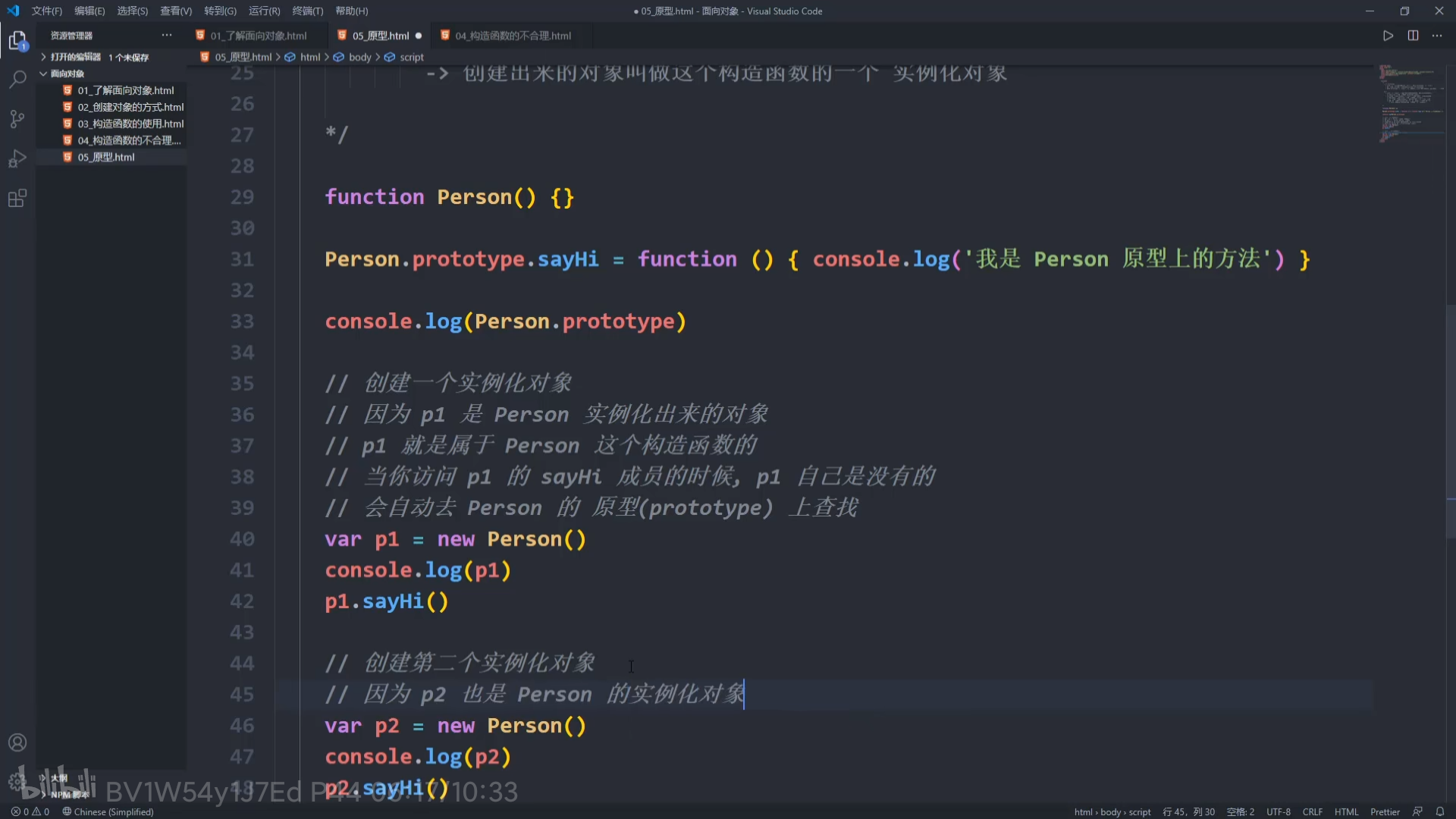Click the errors and warnings count toggle
The height and width of the screenshot is (819, 1456).
pos(30,811)
